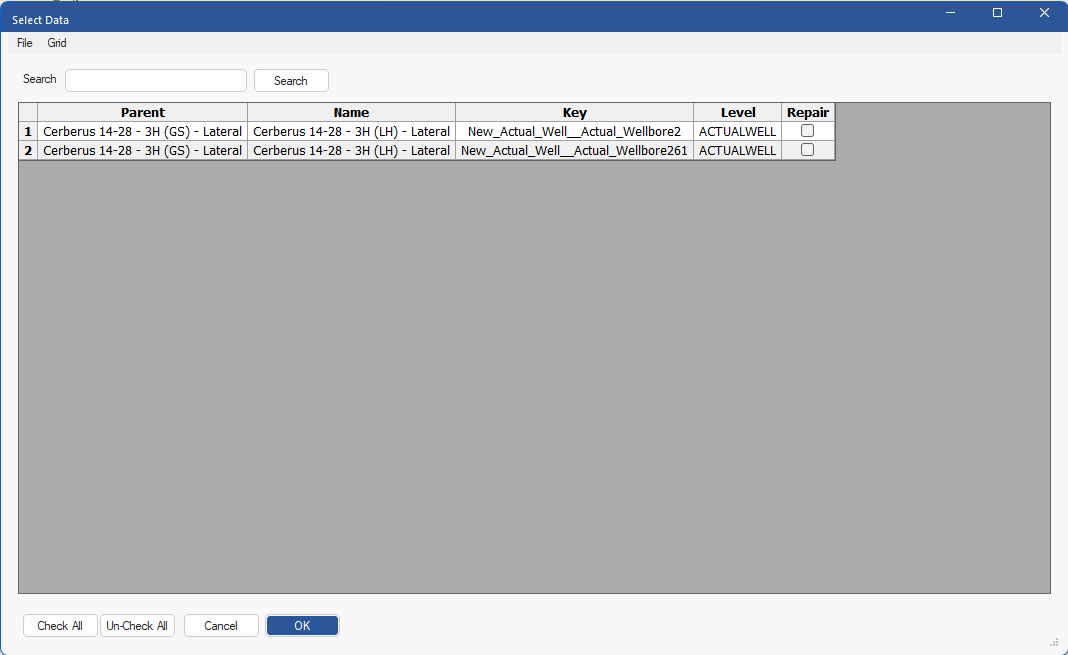Select the Parent column header

click(x=142, y=112)
